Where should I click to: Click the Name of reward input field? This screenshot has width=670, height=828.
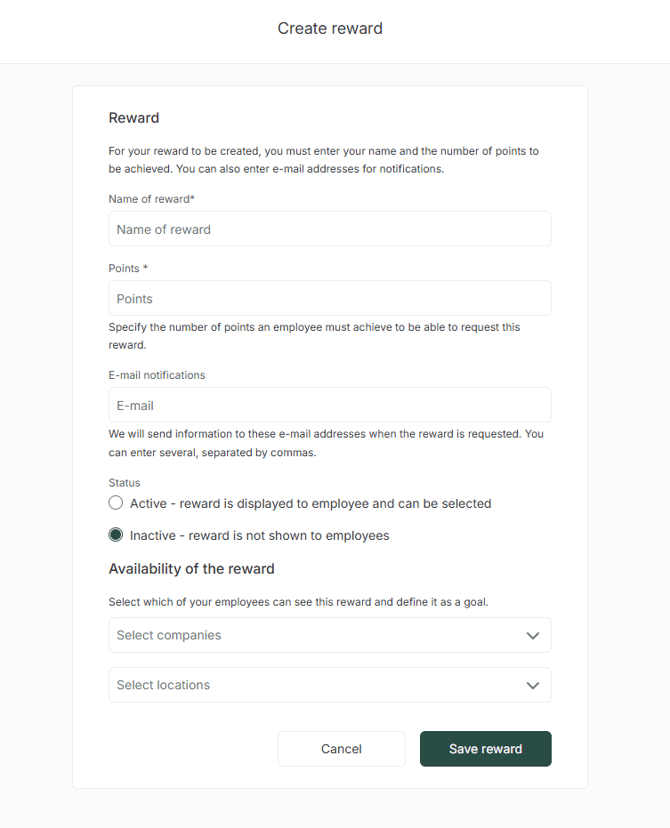click(329, 229)
